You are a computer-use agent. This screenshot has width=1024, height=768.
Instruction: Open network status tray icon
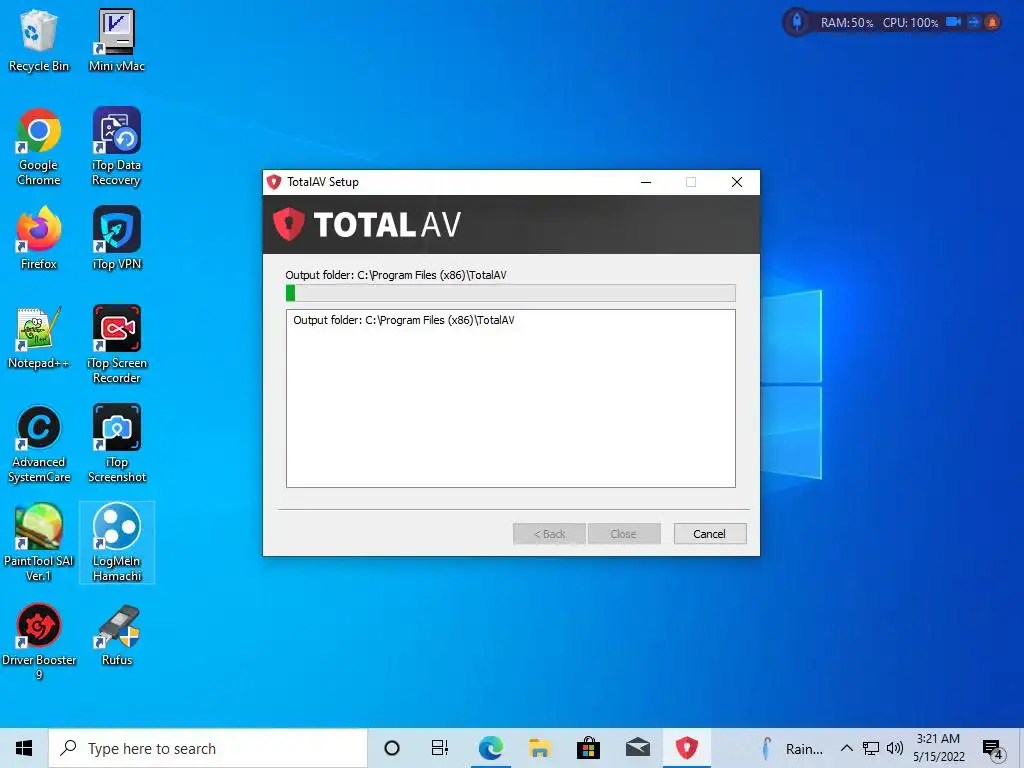(871, 748)
